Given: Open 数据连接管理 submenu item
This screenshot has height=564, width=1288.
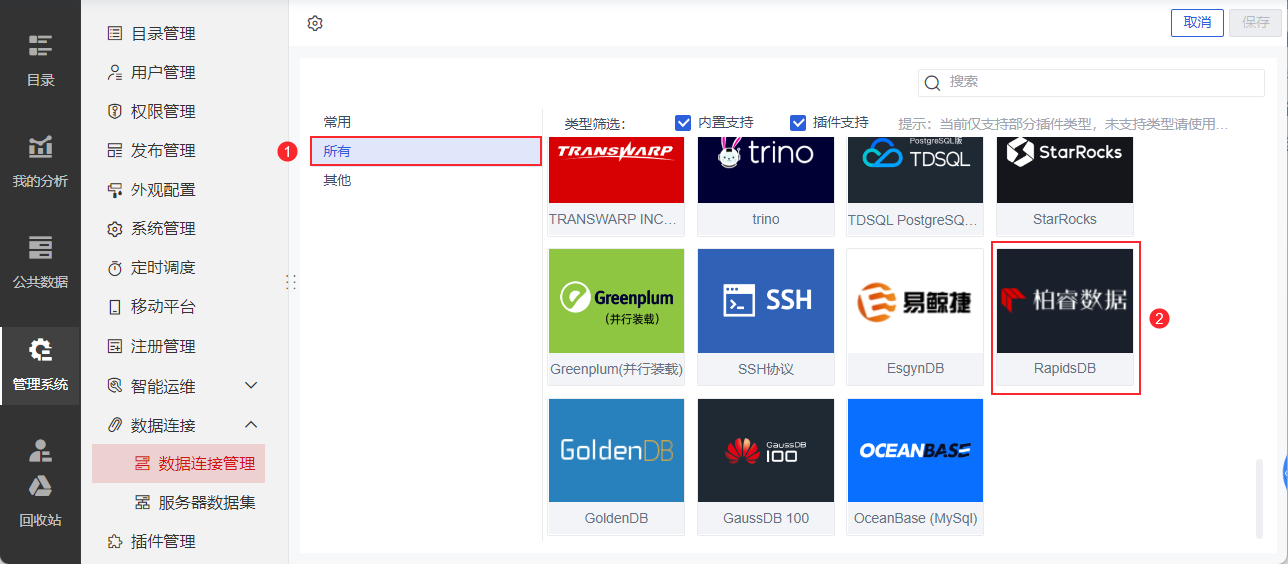Looking at the screenshot, I should pos(178,464).
